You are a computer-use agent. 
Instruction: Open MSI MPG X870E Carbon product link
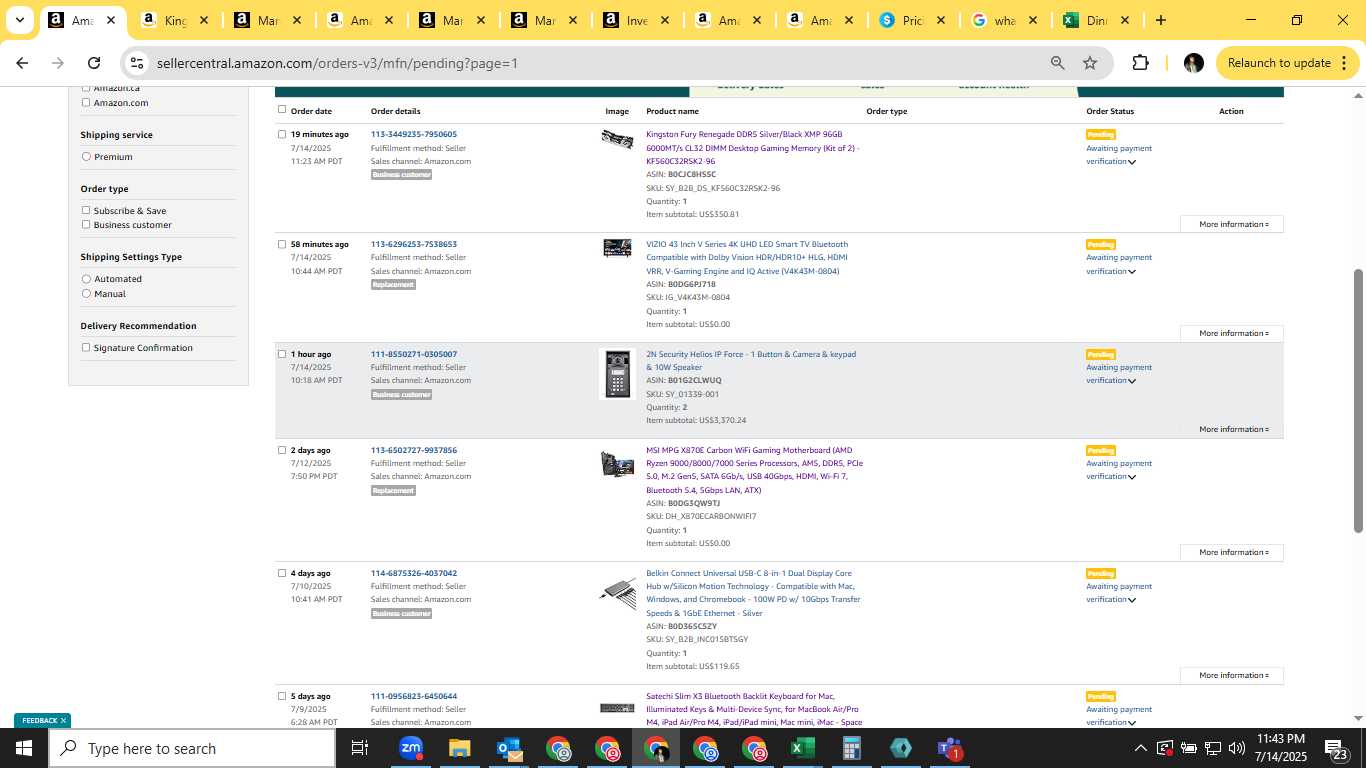[754, 470]
